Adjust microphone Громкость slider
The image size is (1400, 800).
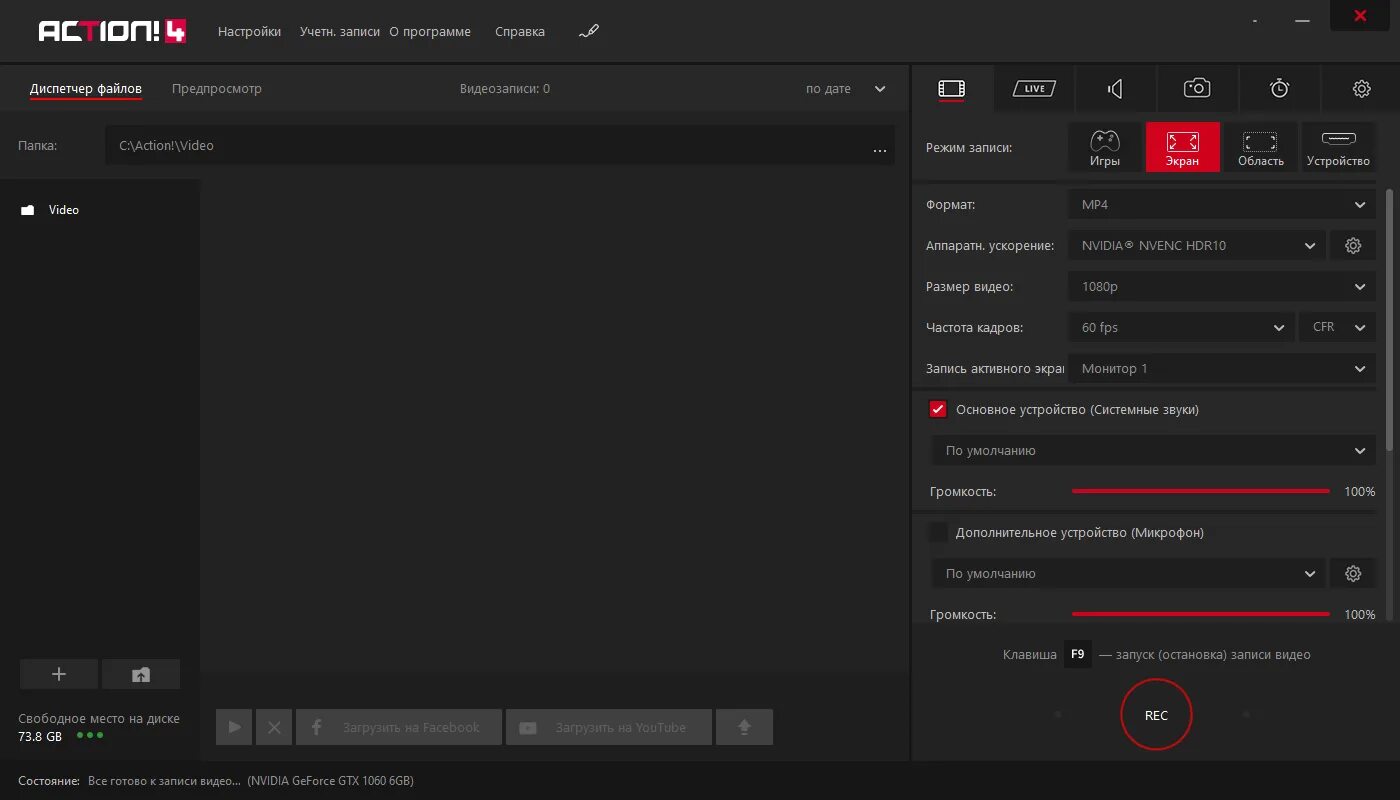pyautogui.click(x=1201, y=614)
